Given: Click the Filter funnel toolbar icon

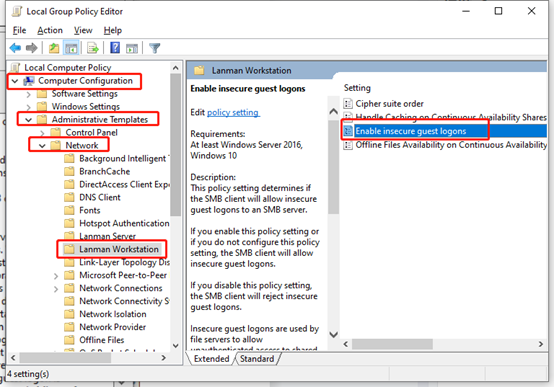Looking at the screenshot, I should (x=154, y=48).
